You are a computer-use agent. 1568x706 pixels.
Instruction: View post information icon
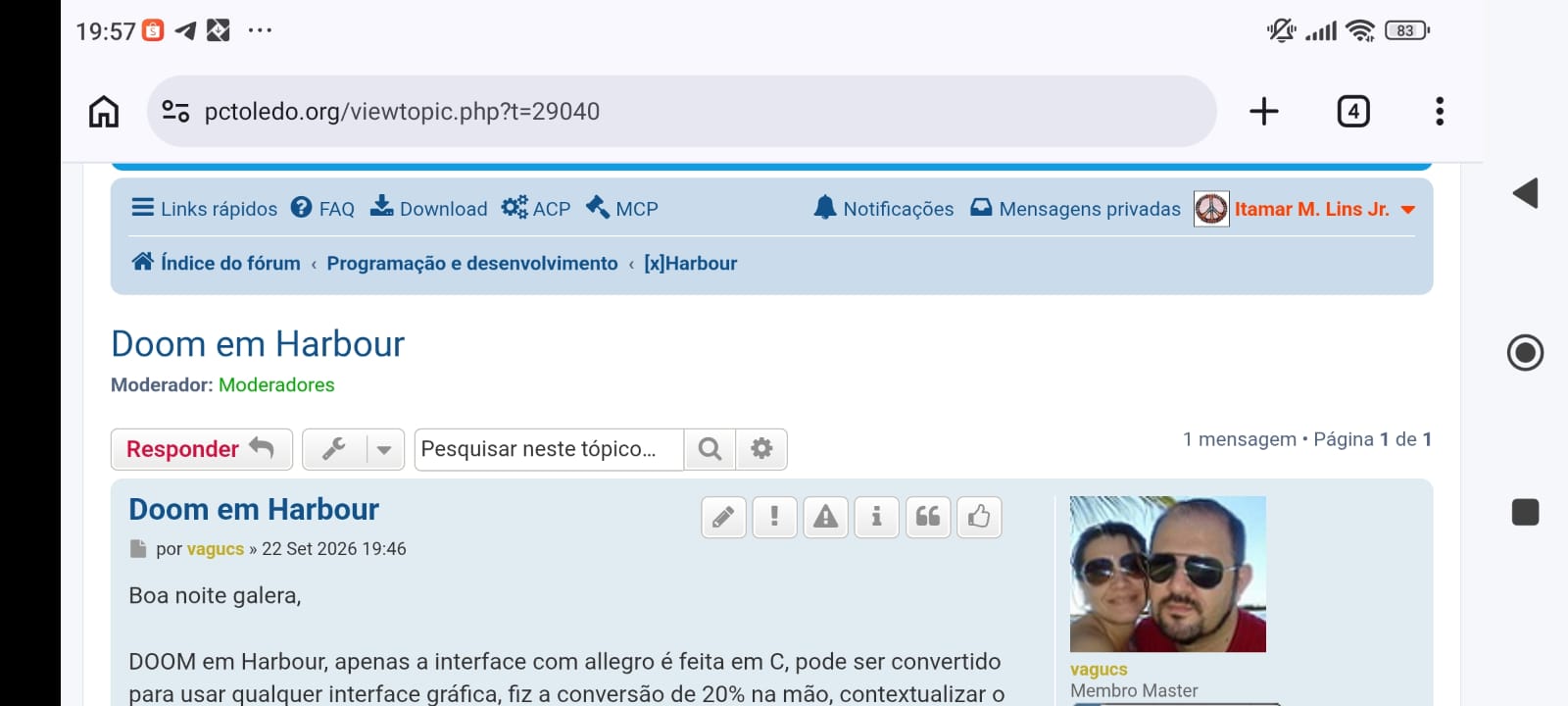tap(877, 517)
